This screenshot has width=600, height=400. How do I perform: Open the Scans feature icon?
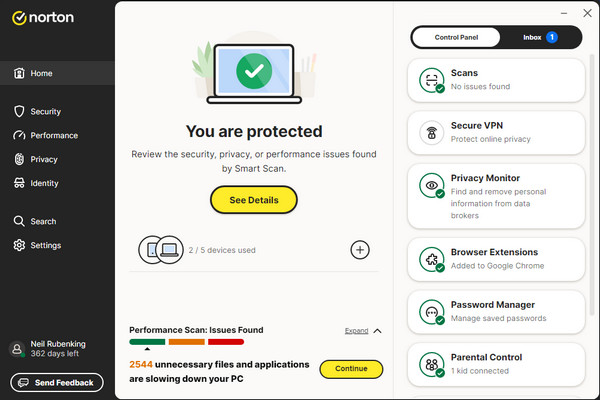432,80
